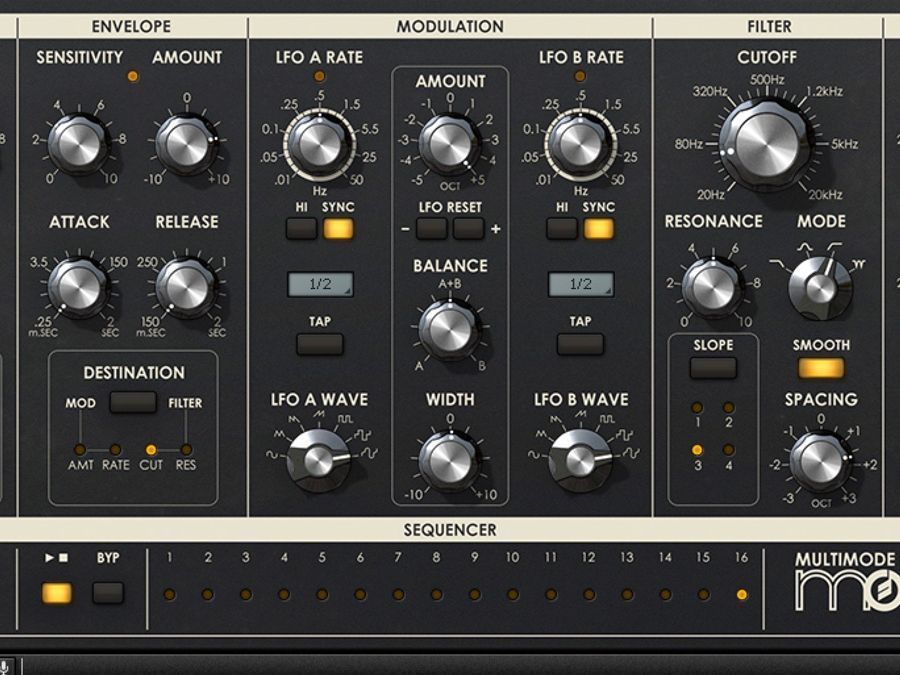This screenshot has width=900, height=675.
Task: Open the LFO B 1/2 sync rate dropdown
Action: pos(581,284)
